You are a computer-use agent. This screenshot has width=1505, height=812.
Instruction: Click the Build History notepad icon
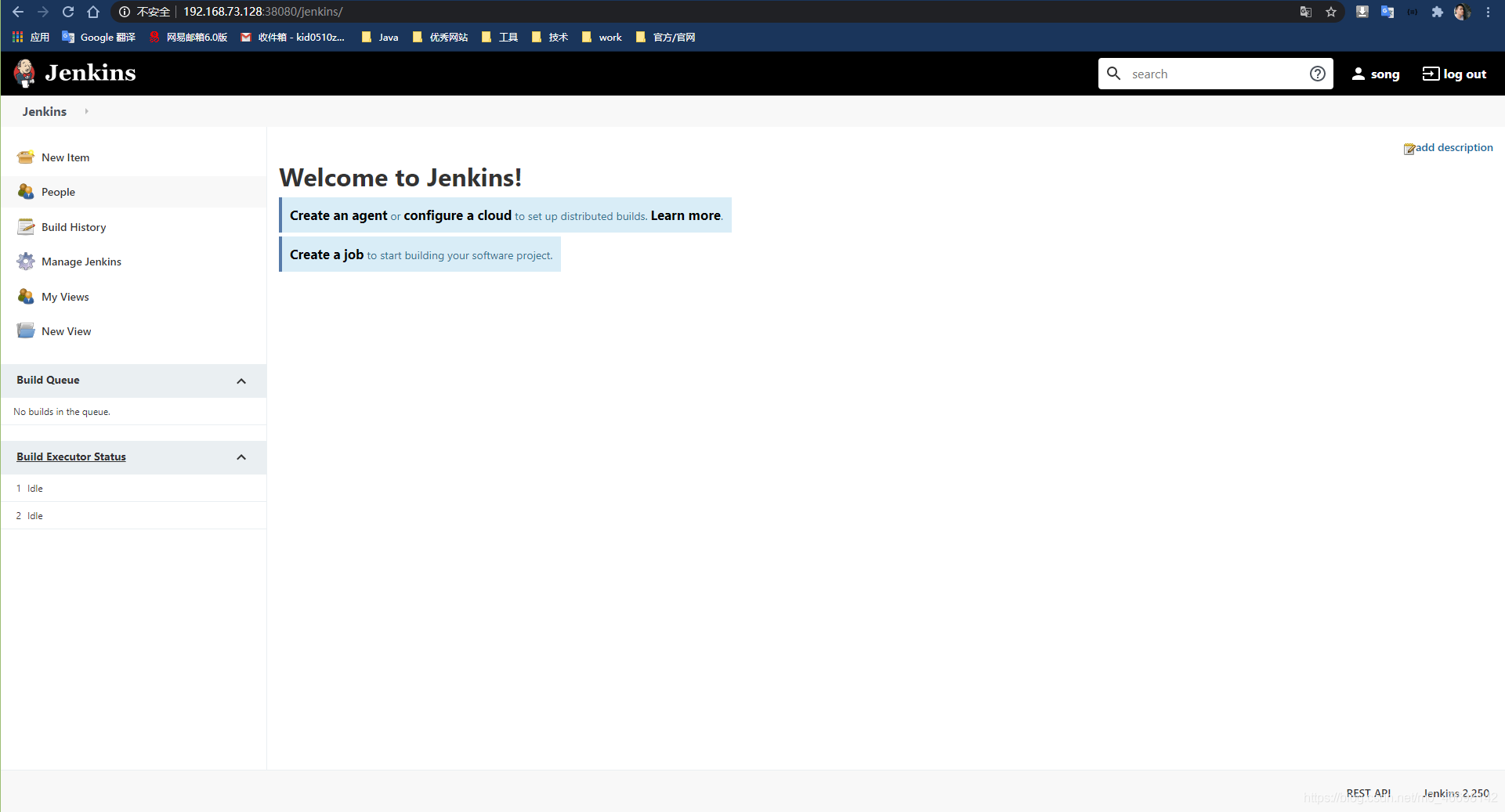point(26,227)
